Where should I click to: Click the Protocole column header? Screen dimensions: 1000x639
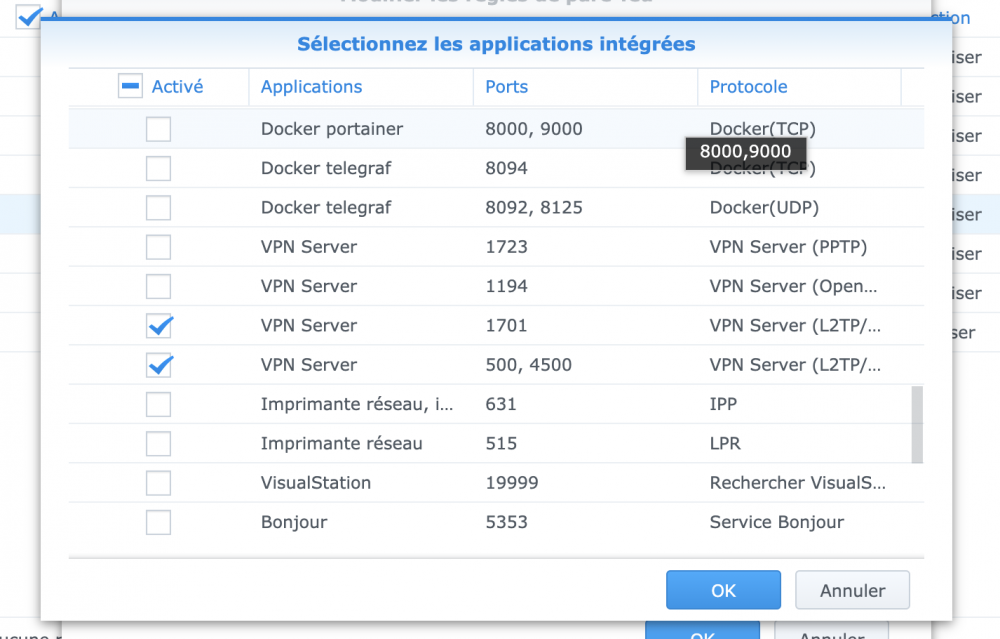click(x=748, y=87)
